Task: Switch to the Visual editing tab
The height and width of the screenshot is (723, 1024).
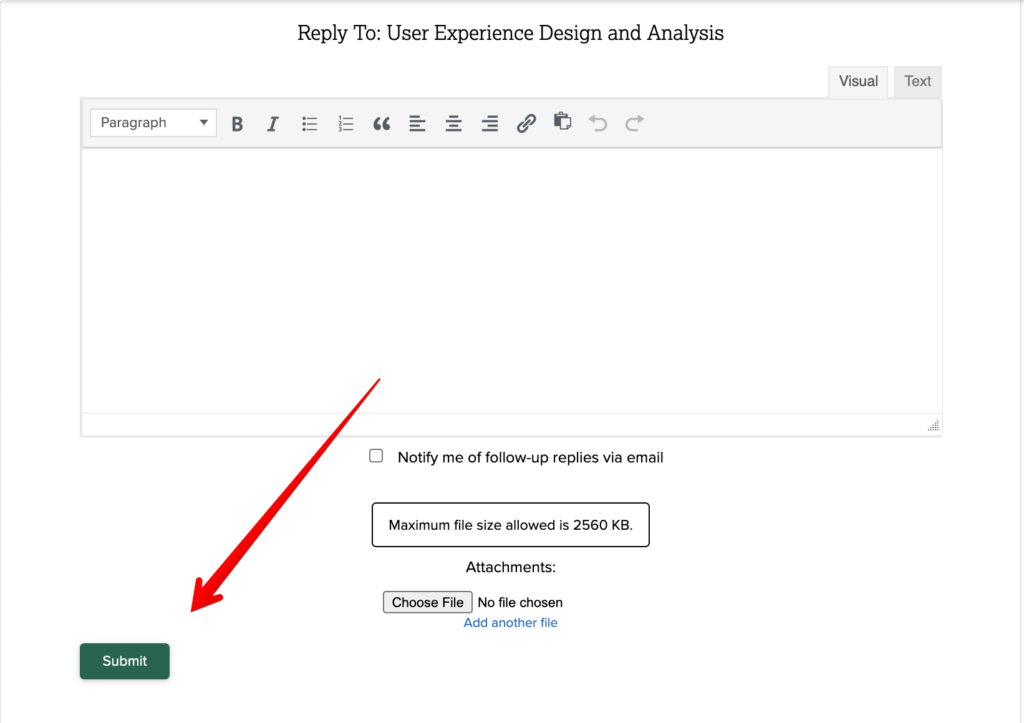Action: click(x=857, y=81)
